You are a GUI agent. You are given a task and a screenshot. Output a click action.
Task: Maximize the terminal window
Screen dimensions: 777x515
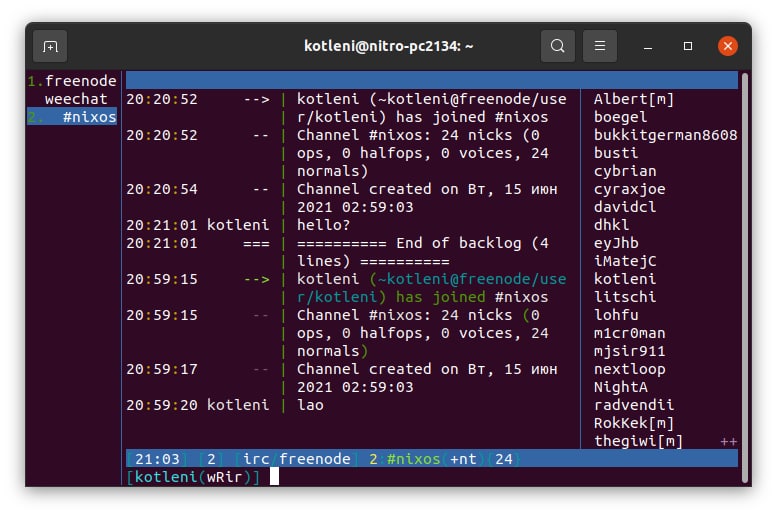688,46
